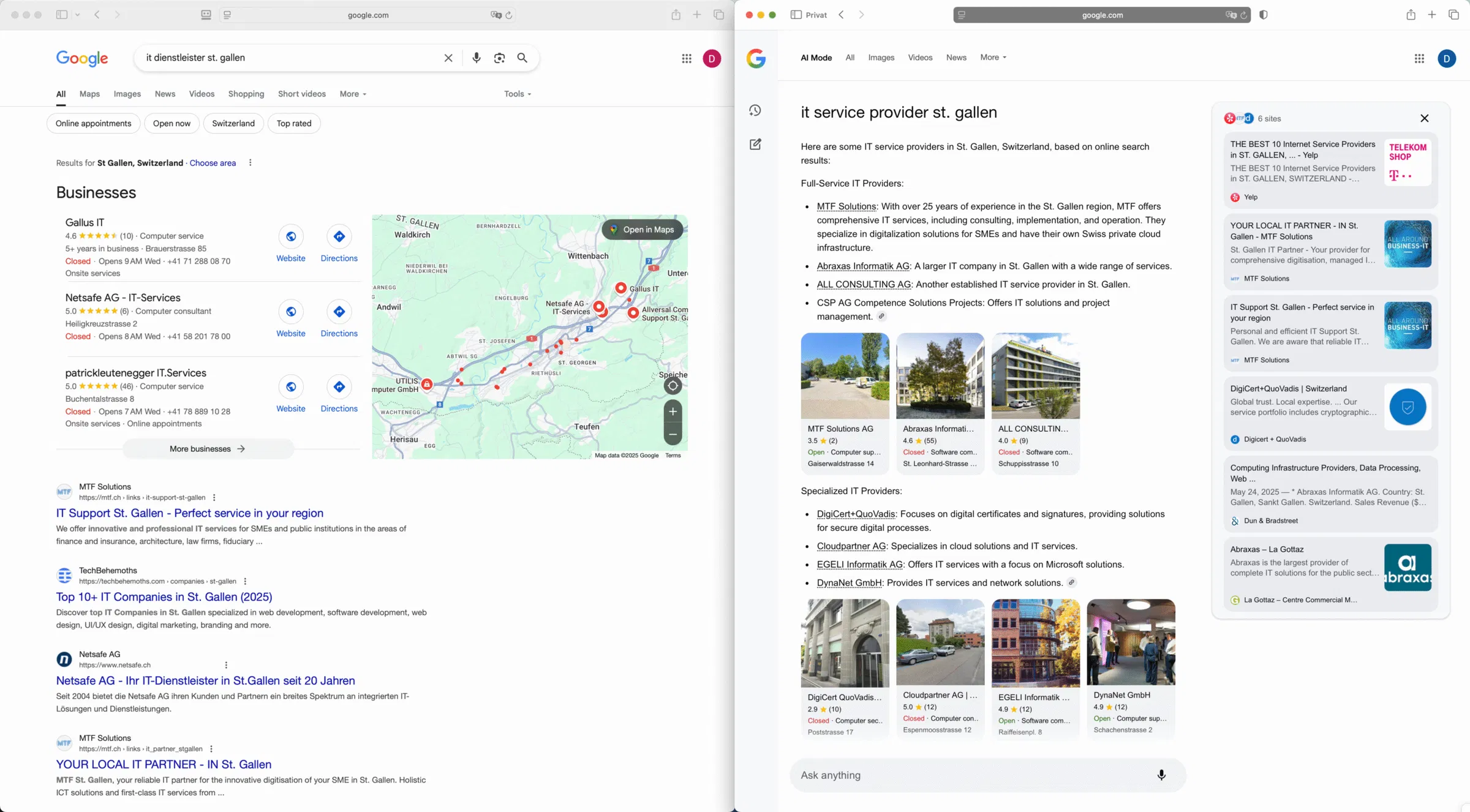This screenshot has width=1470, height=812.
Task: Select the News tab in AI Mode
Action: [x=956, y=58]
